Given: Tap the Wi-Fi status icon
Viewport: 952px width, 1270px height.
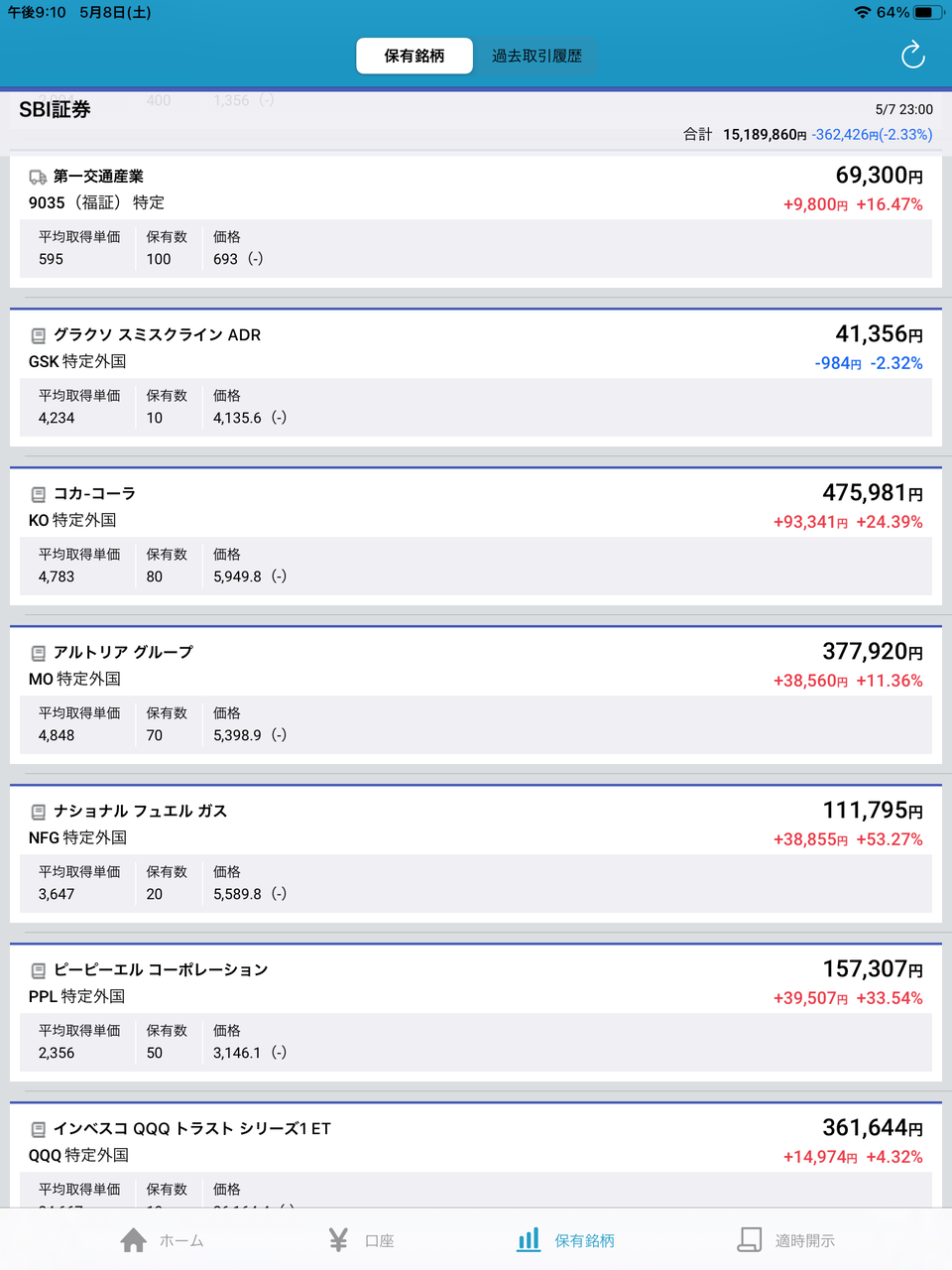Looking at the screenshot, I should (862, 13).
